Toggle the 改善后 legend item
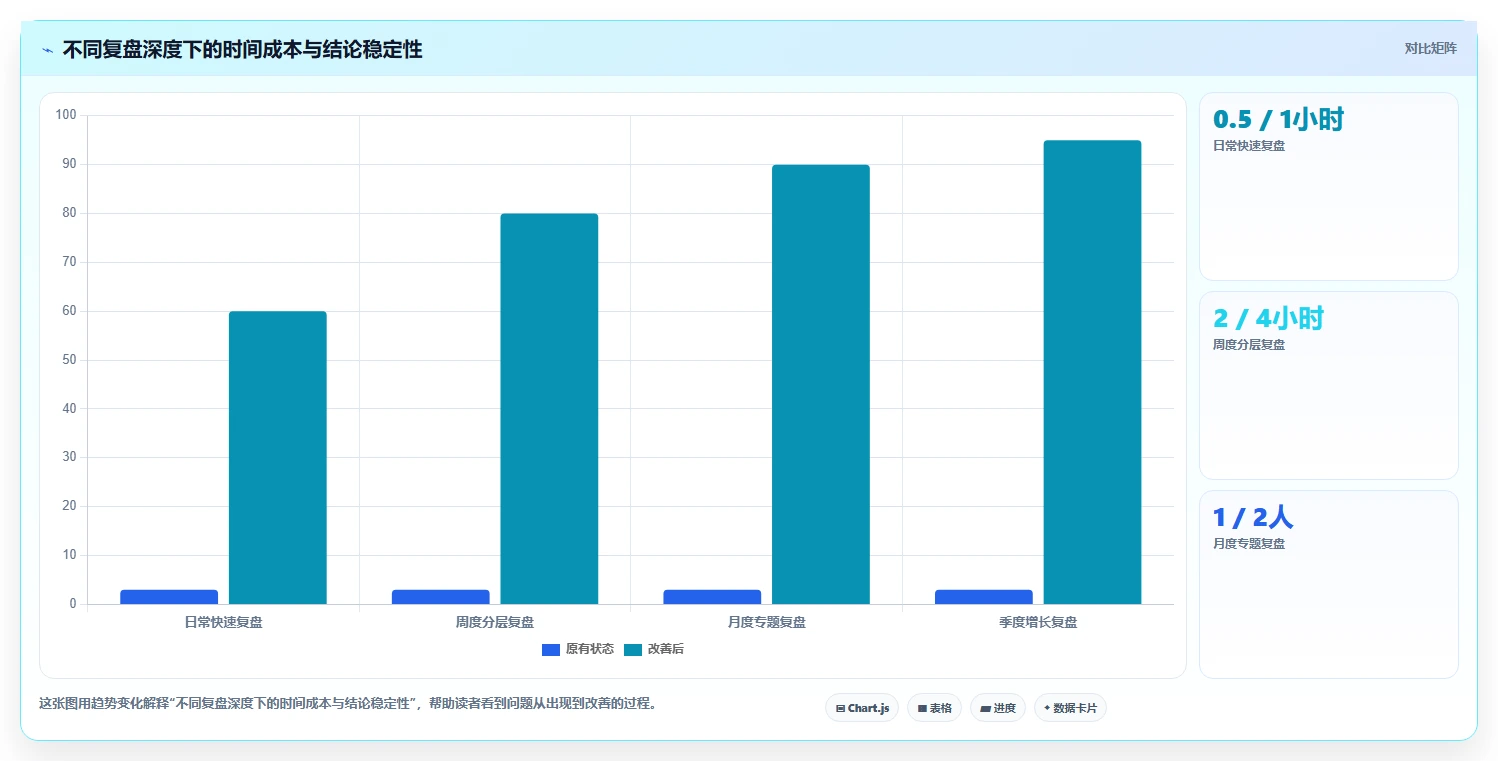Image resolution: width=1498 pixels, height=761 pixels. [x=654, y=649]
